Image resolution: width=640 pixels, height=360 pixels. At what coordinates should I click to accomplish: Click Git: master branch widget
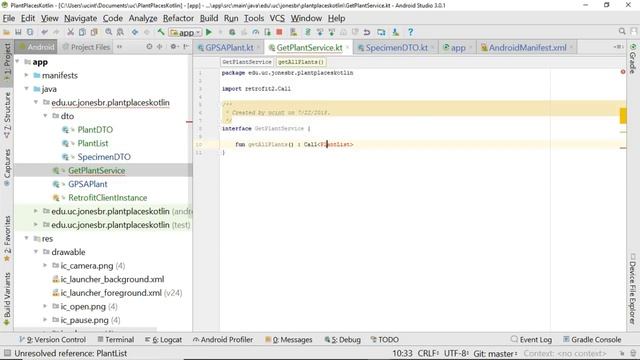(x=496, y=353)
